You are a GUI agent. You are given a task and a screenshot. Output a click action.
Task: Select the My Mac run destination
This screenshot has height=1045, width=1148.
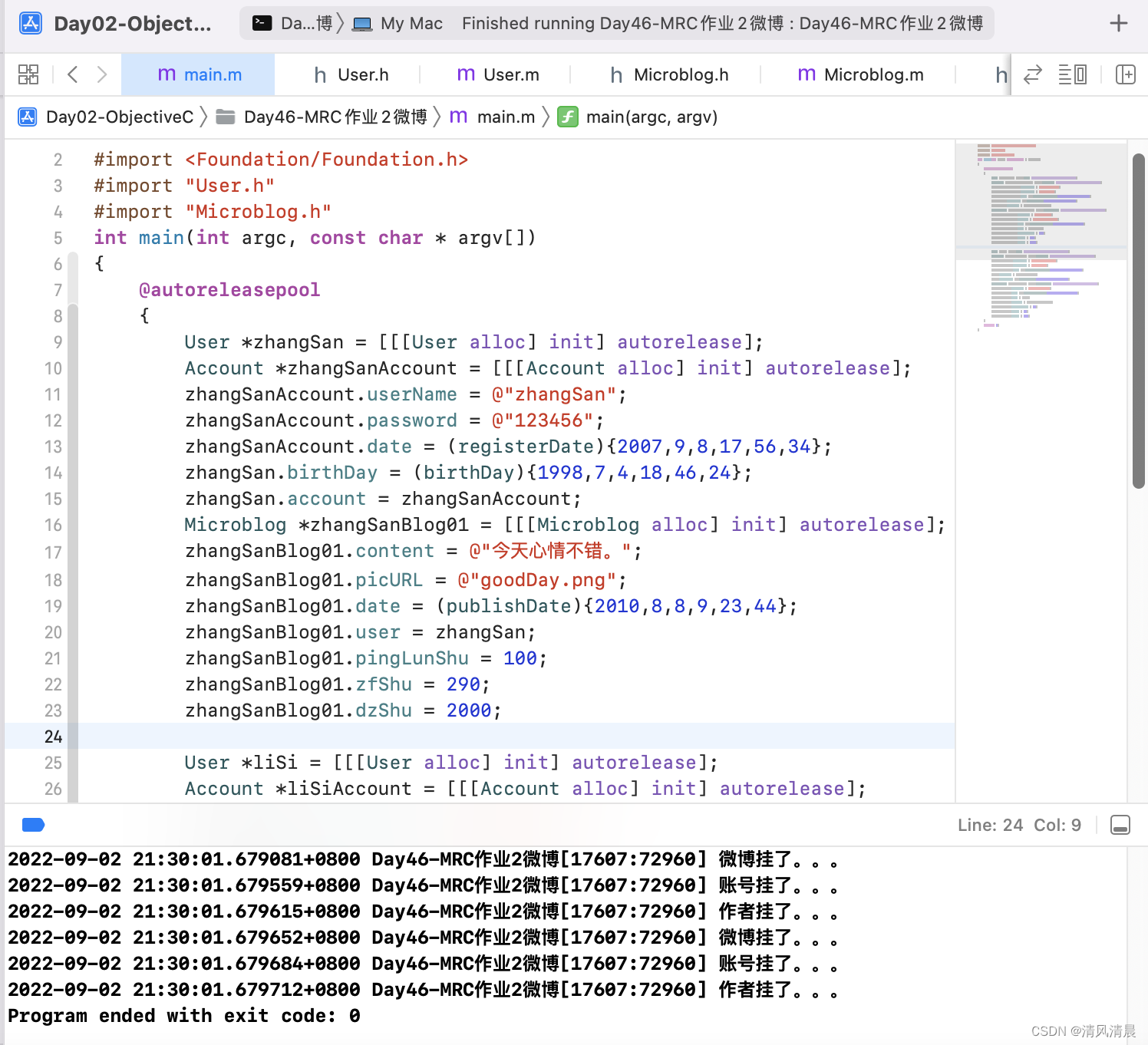(x=398, y=24)
